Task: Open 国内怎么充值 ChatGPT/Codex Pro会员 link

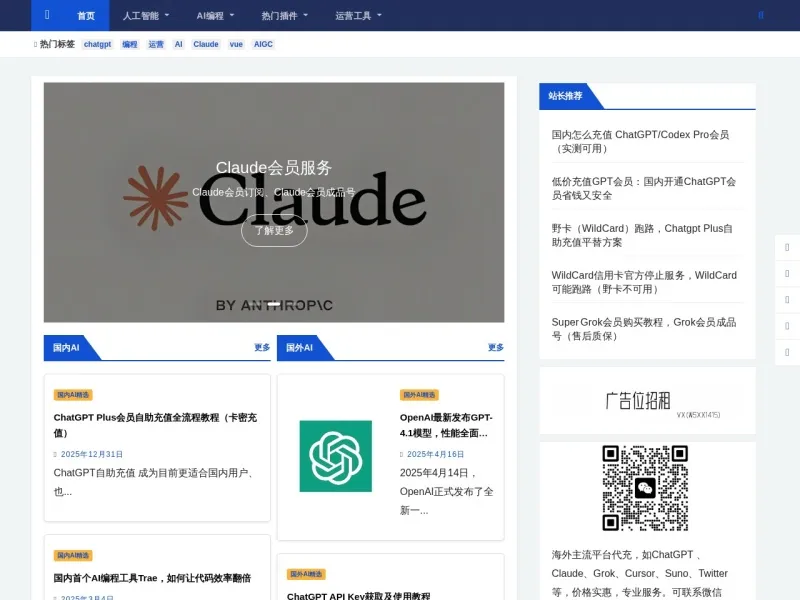Action: 640,141
